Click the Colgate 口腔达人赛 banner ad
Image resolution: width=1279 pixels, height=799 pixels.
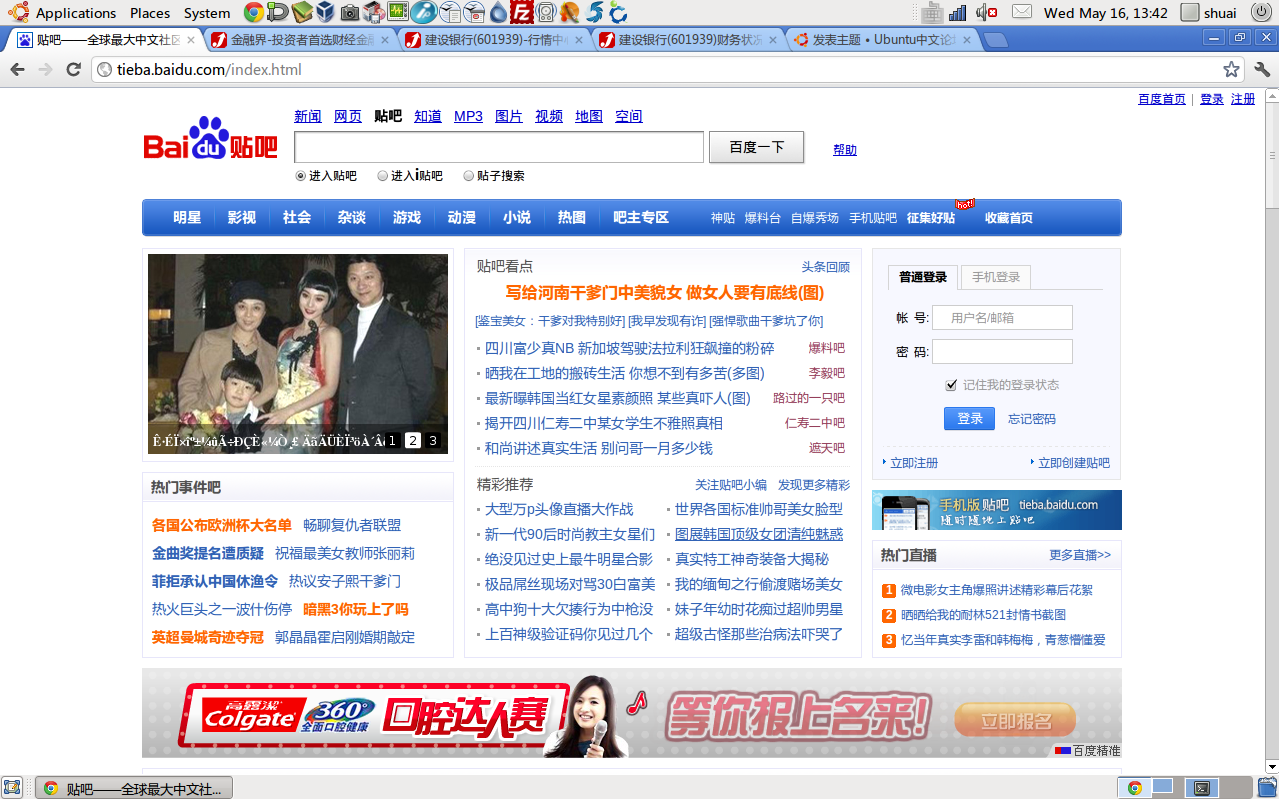(x=632, y=714)
